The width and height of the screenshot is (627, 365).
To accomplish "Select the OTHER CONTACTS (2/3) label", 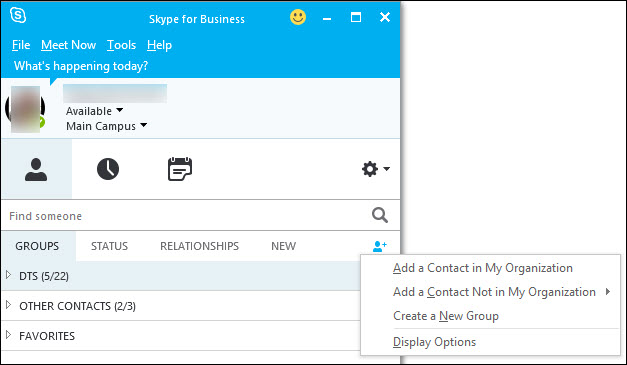I will point(78,306).
